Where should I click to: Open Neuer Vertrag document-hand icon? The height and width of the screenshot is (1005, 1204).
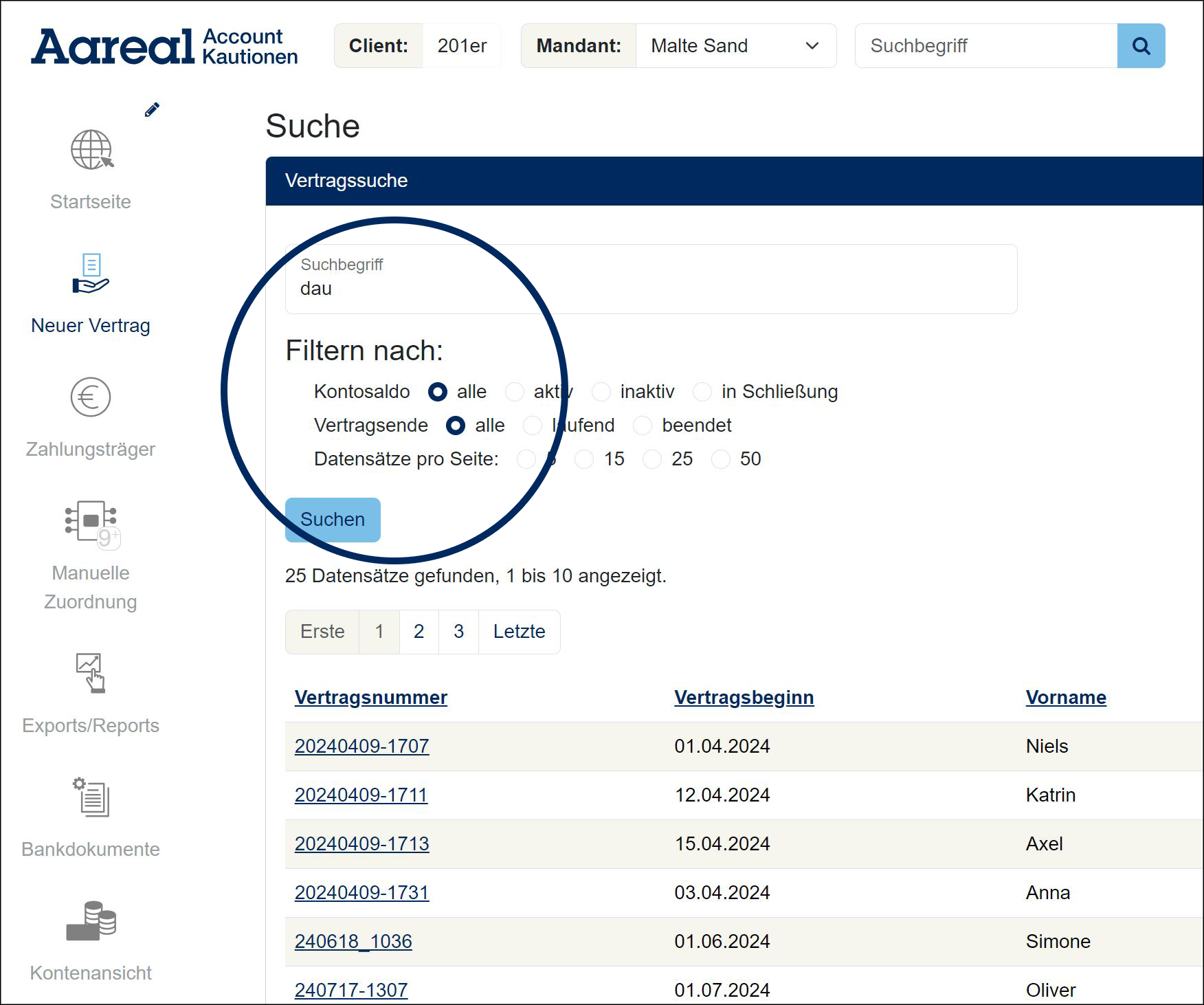(x=91, y=274)
